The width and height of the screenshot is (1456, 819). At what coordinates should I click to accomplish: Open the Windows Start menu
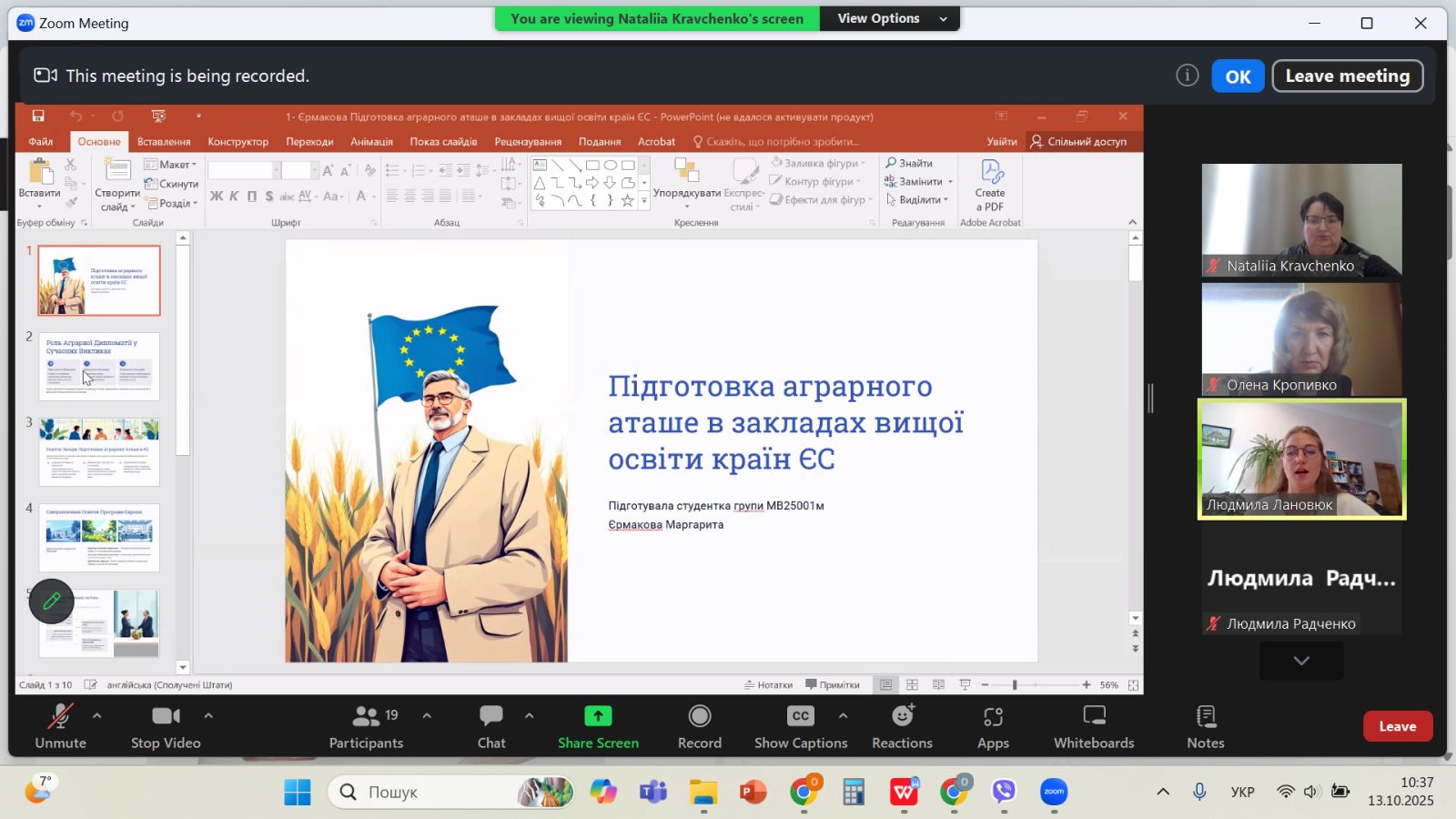(297, 792)
